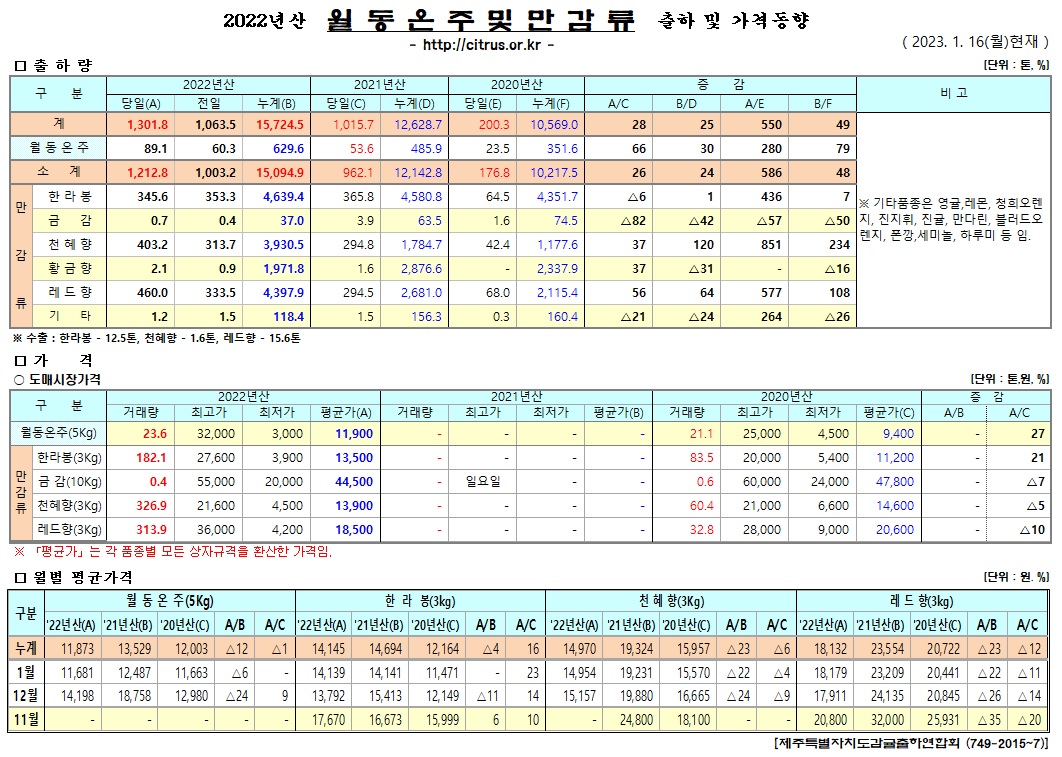This screenshot has height=757, width=1062.
Task: Select the 누계 row in monthly table
Action: [26, 650]
